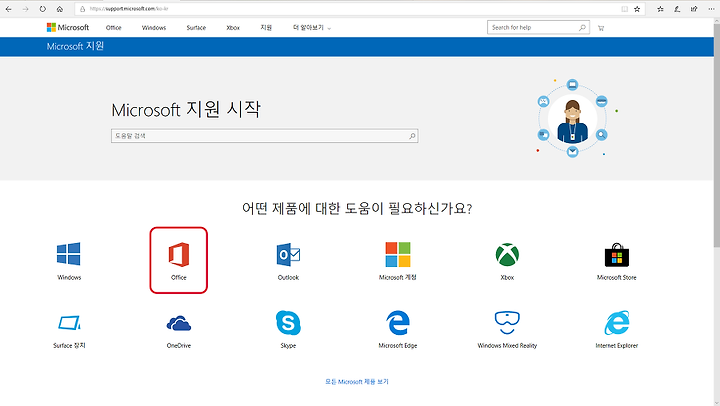This screenshot has height=406, width=720.
Task: Select the Microsoft Store bag icon
Action: (x=617, y=255)
